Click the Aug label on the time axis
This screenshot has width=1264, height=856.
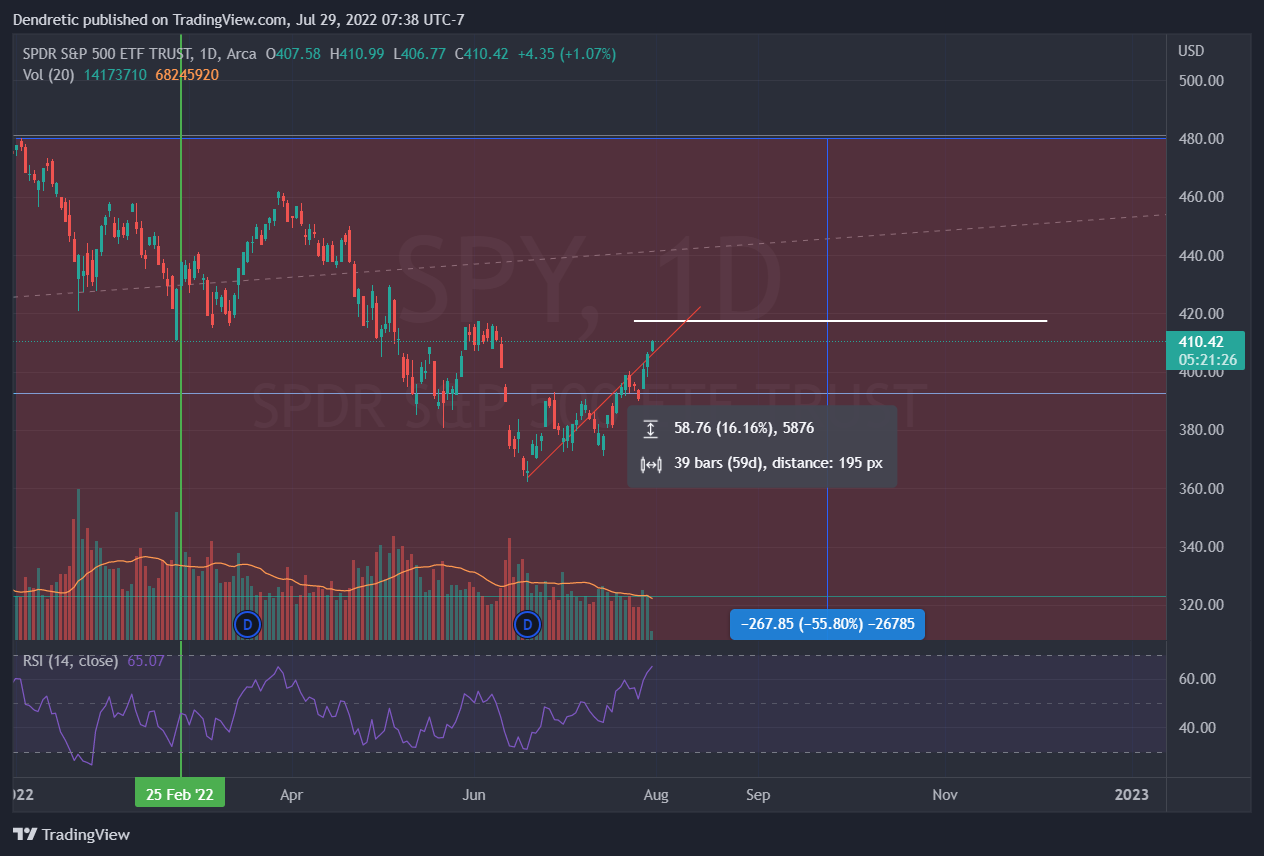(x=656, y=795)
